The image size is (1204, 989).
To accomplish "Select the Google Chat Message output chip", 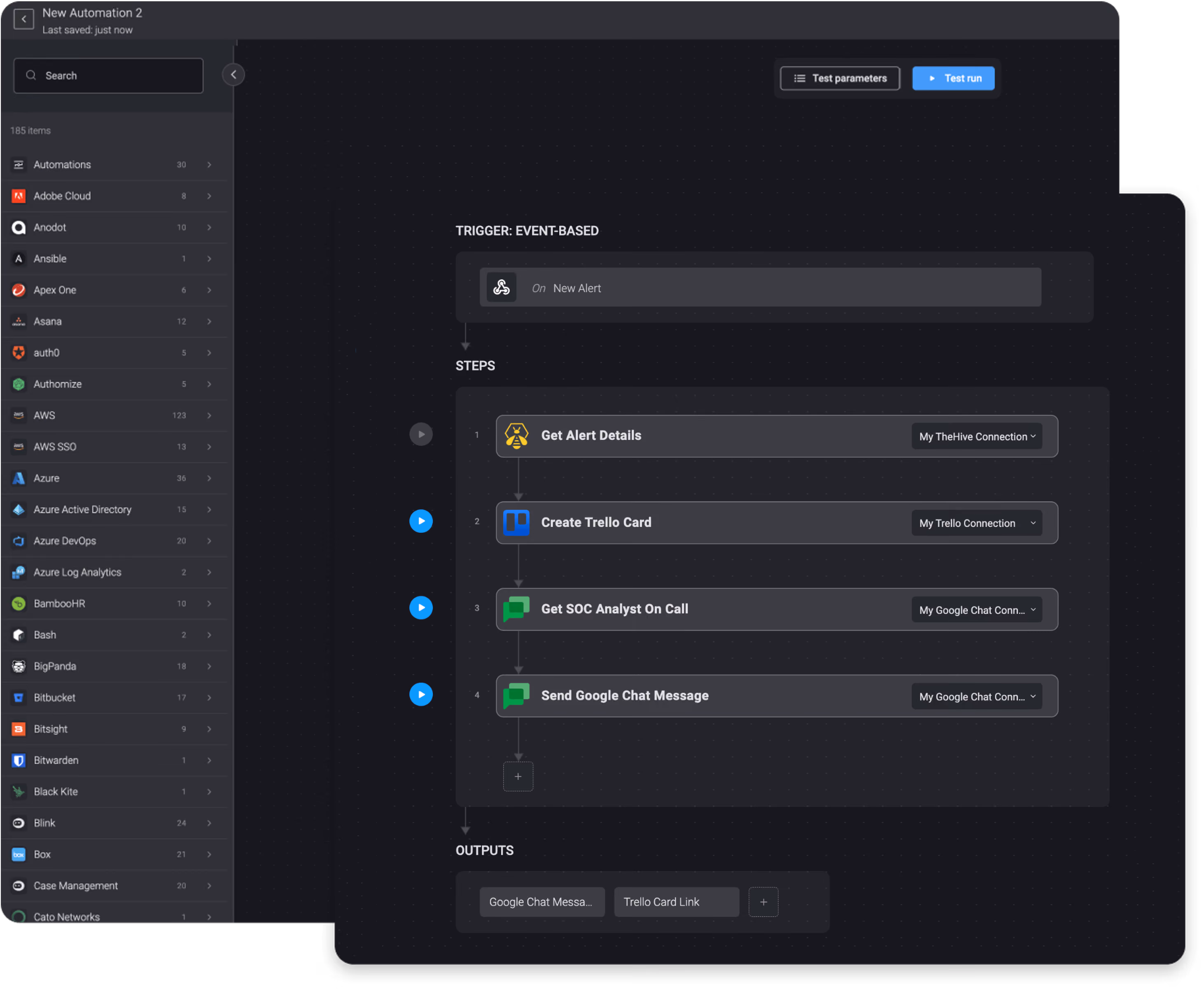I will pyautogui.click(x=542, y=902).
